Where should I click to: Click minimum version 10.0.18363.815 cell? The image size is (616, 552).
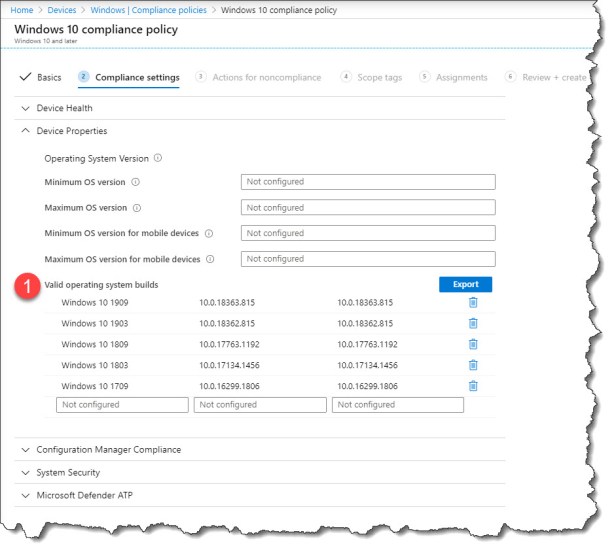(x=227, y=303)
